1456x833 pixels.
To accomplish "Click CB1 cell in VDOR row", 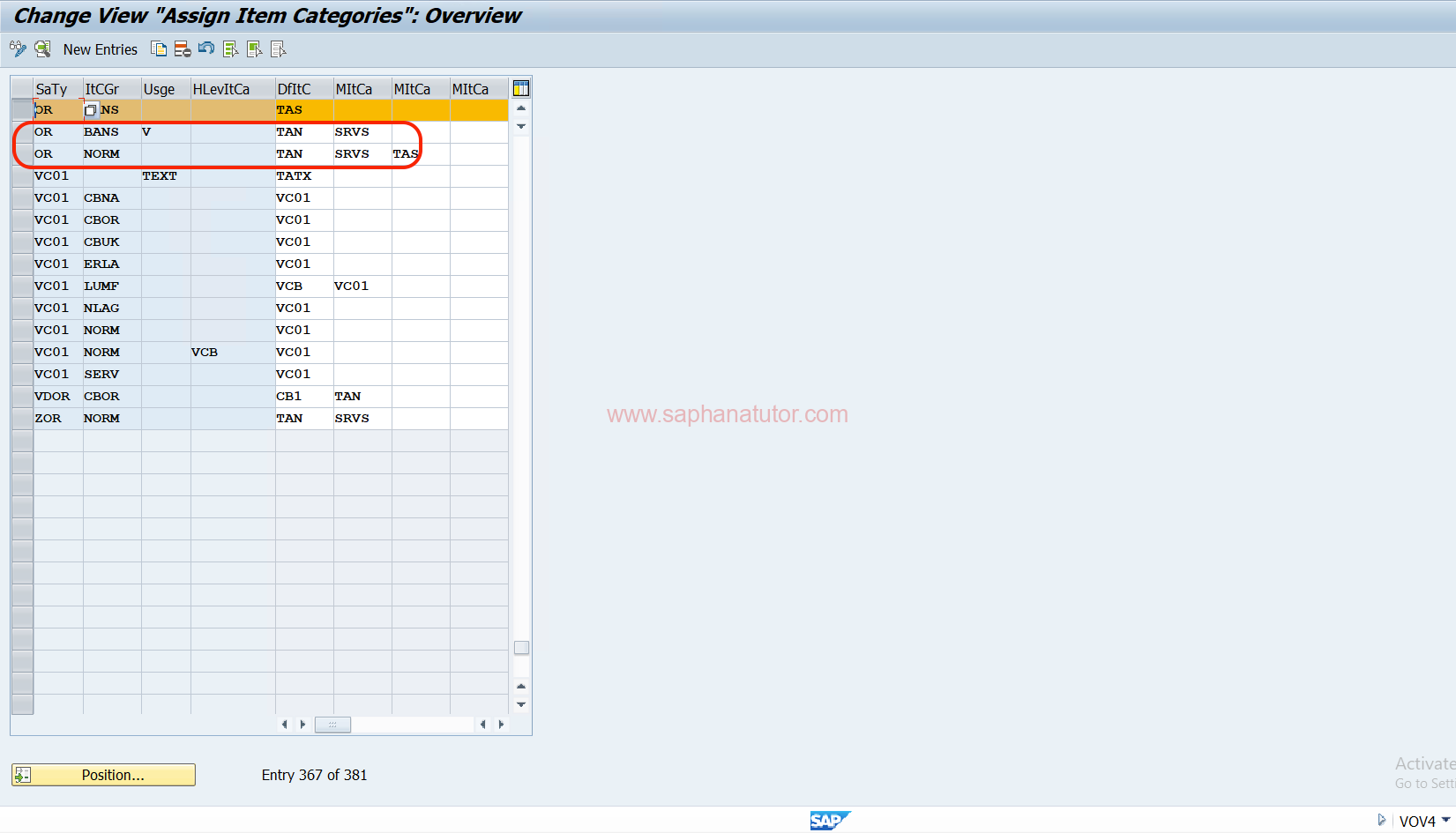I will 304,397.
